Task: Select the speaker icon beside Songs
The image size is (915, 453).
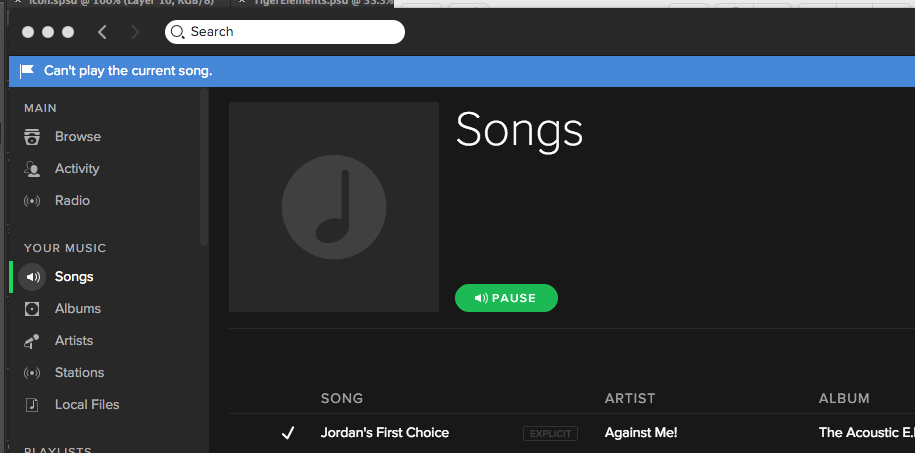Action: [x=32, y=277]
